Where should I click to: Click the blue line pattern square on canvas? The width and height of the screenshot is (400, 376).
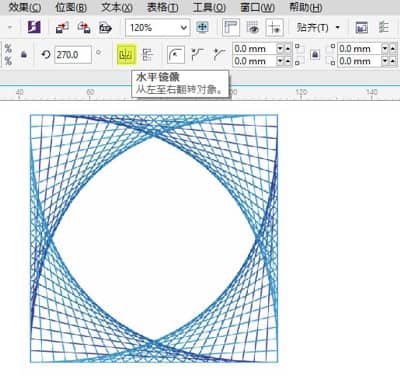tap(154, 239)
